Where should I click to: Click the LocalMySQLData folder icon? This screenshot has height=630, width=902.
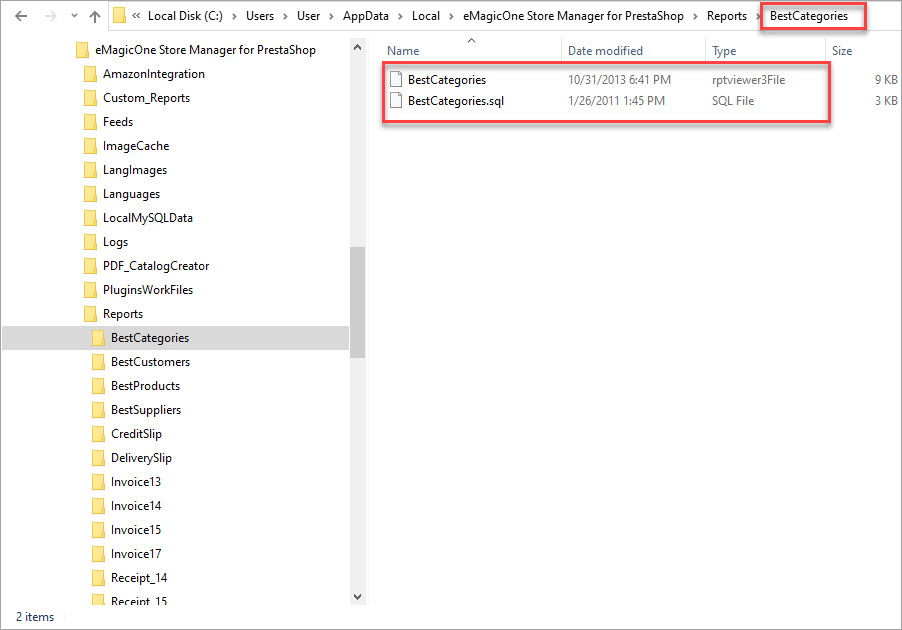pyautogui.click(x=90, y=218)
